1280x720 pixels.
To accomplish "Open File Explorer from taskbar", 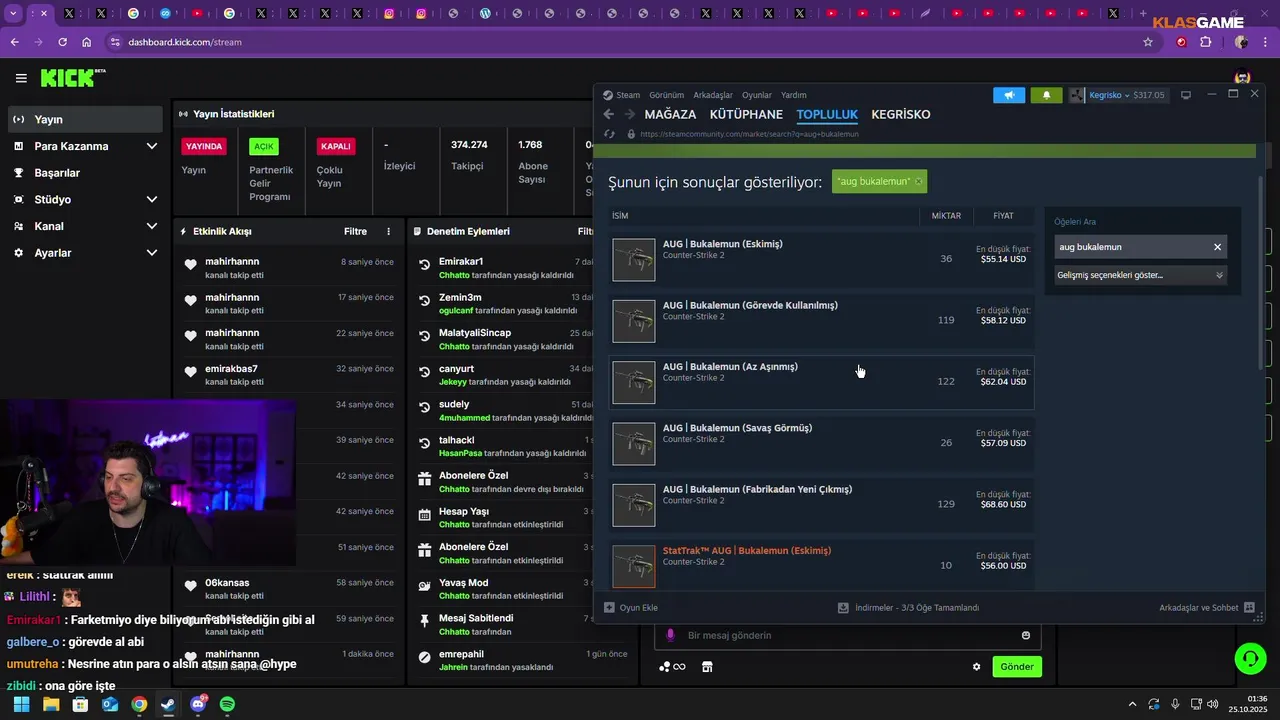I will 51,704.
